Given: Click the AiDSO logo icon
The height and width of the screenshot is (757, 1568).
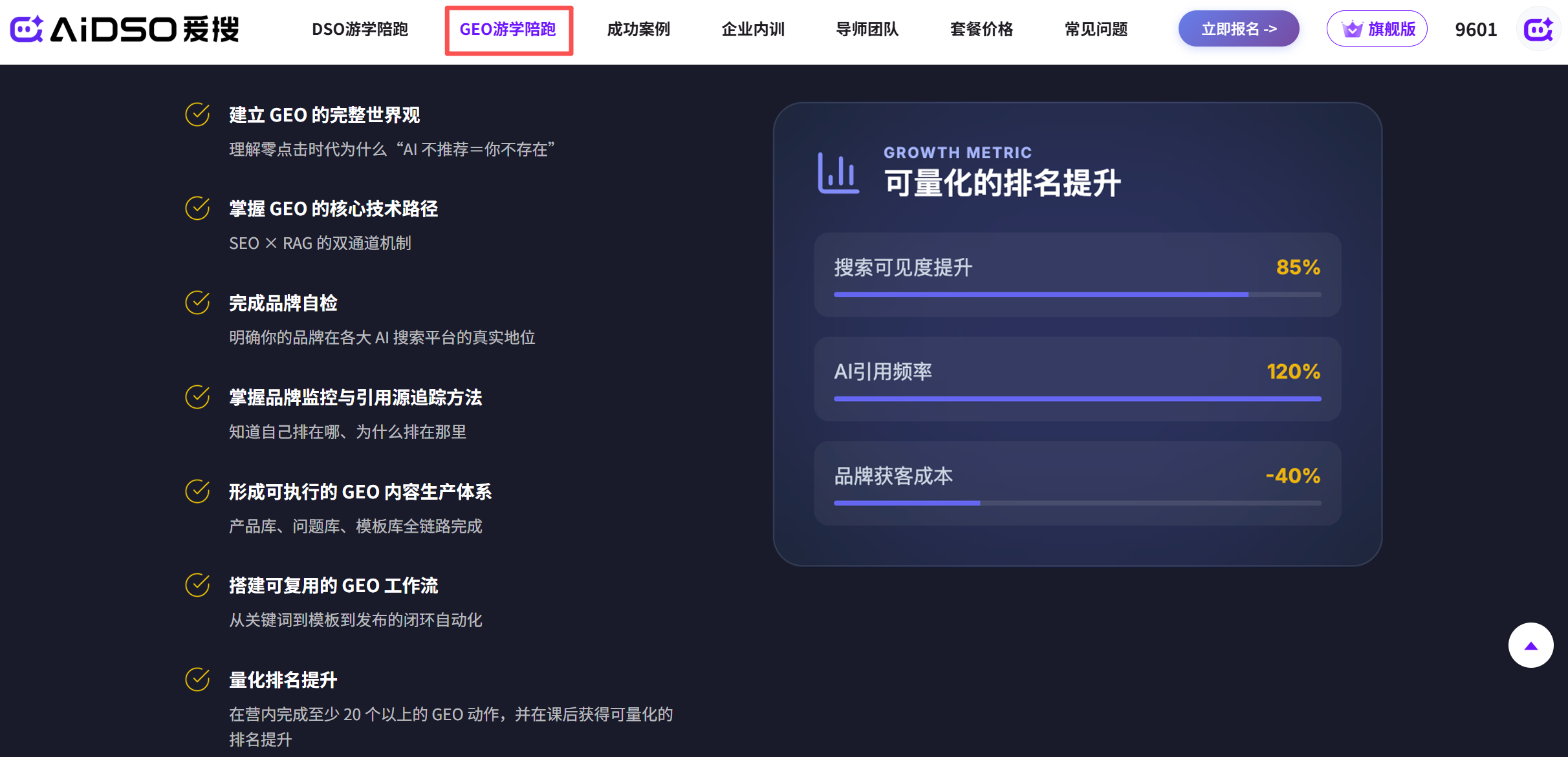Looking at the screenshot, I should (x=27, y=29).
